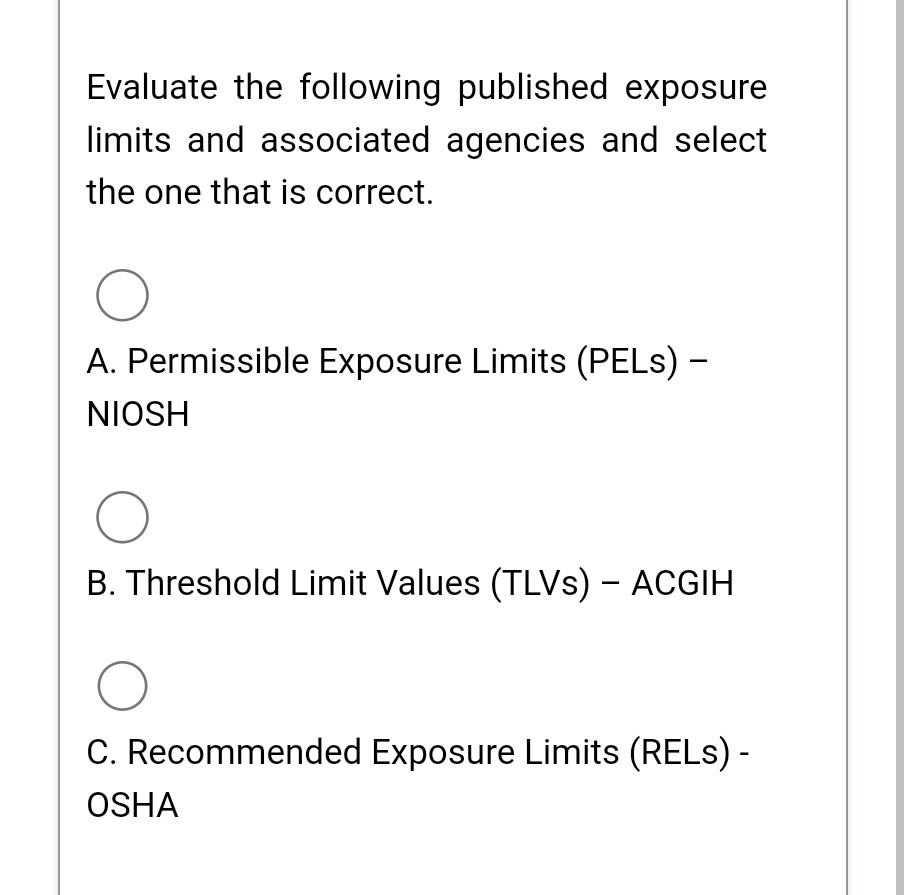Choose answer A. Permissible Exposure Limits (PELs) – NIOSH
Viewport: 904px width, 895px height.
pos(397,361)
